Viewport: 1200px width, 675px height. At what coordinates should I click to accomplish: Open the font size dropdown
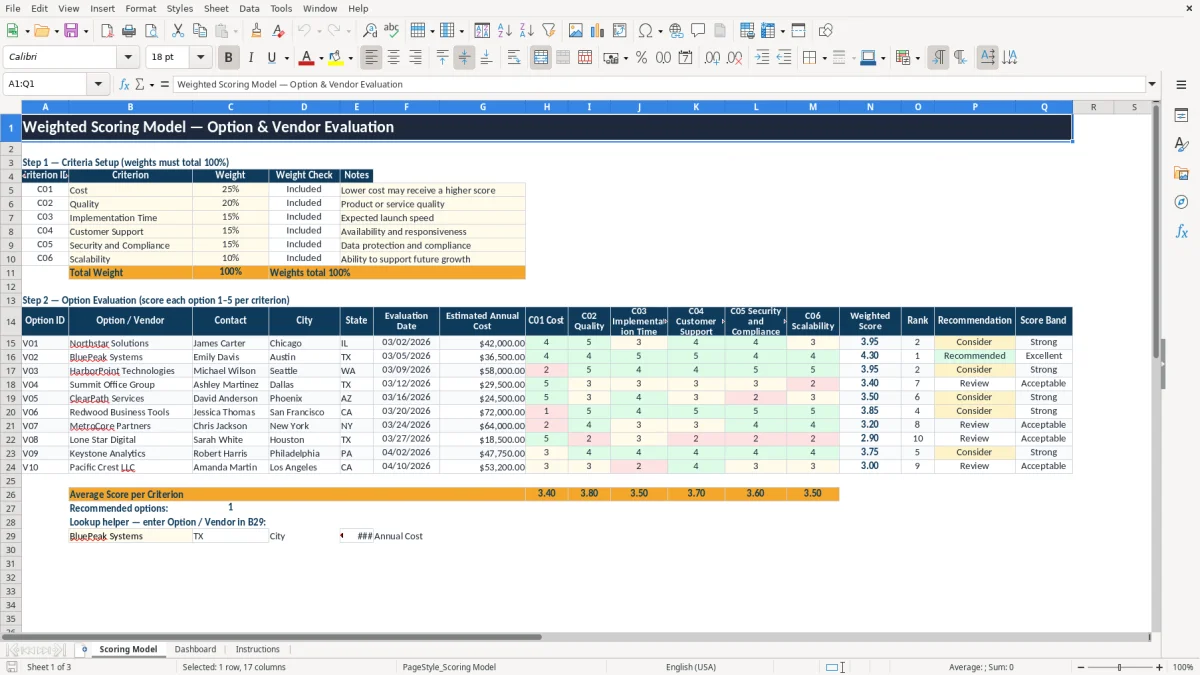click(201, 58)
